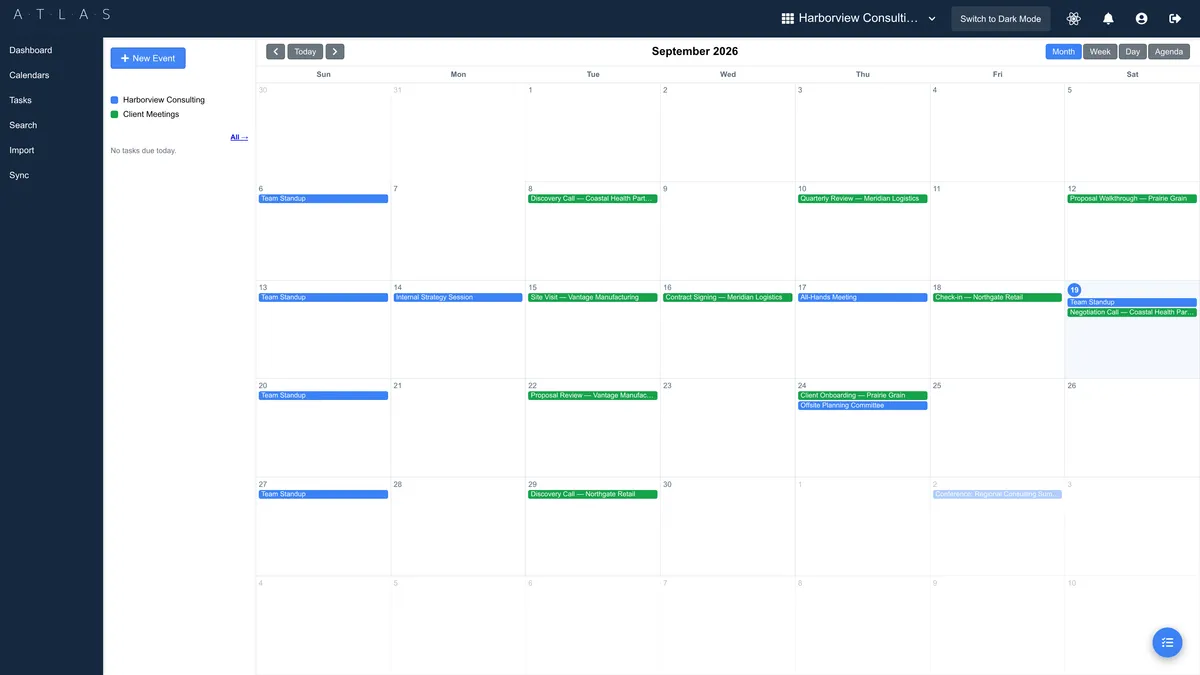This screenshot has width=1200, height=675.
Task: Open Search in sidebar
Action: click(x=23, y=125)
